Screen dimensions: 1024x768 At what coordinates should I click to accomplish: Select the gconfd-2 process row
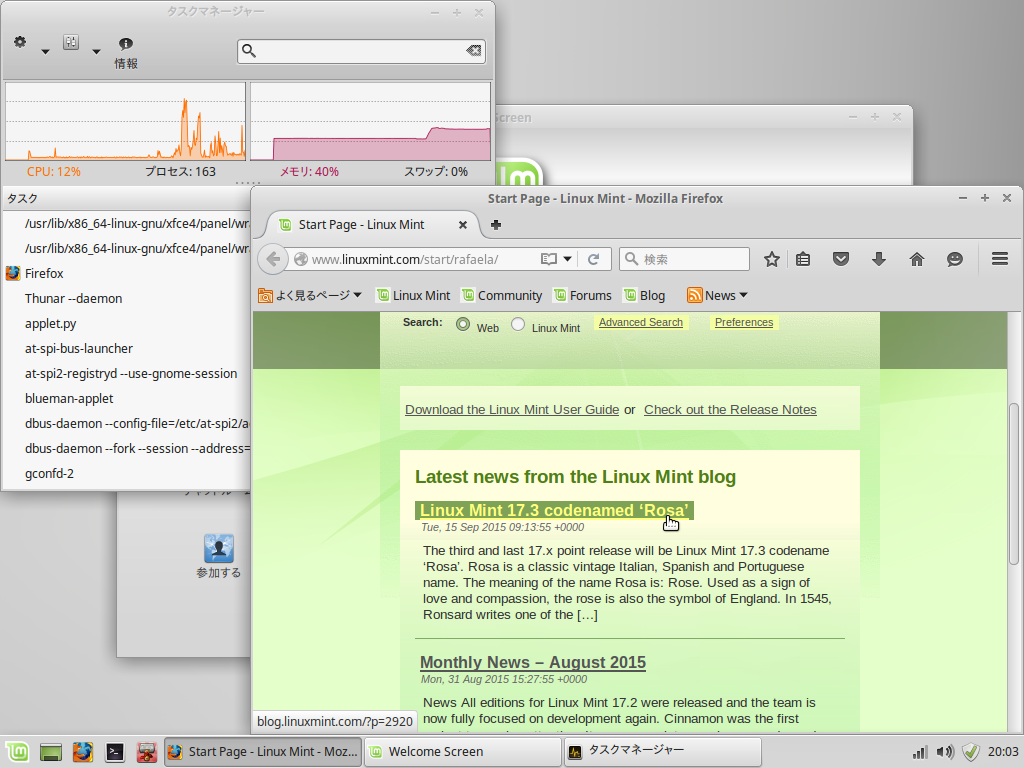(x=127, y=473)
